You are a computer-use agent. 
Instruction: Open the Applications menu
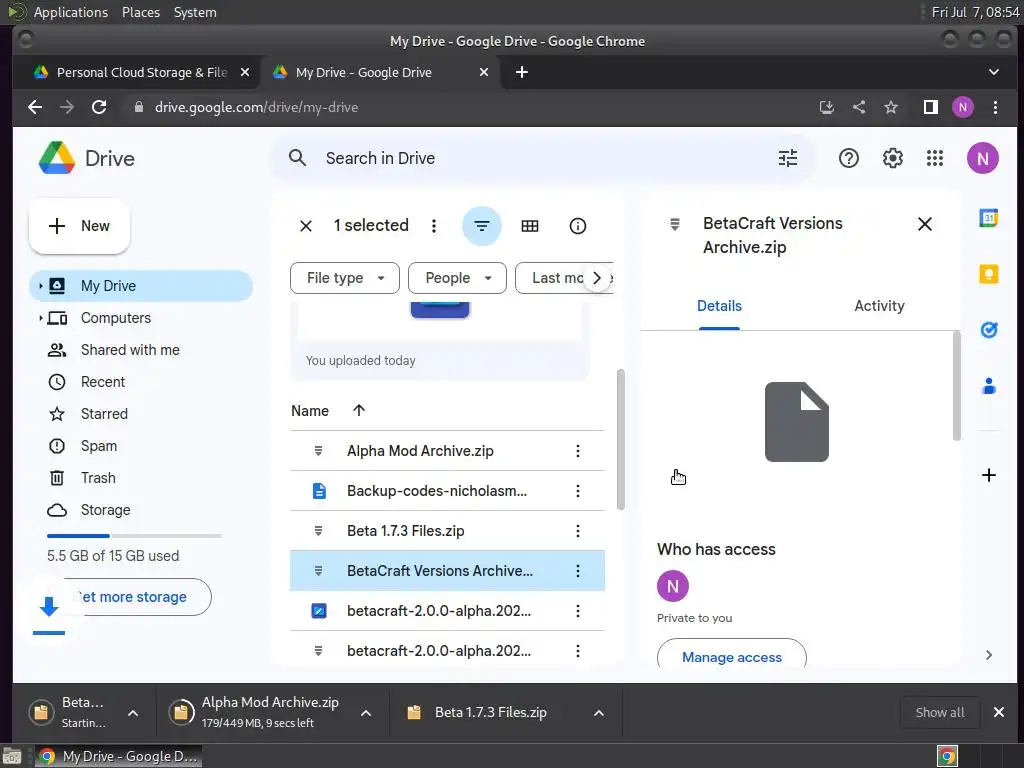71,12
